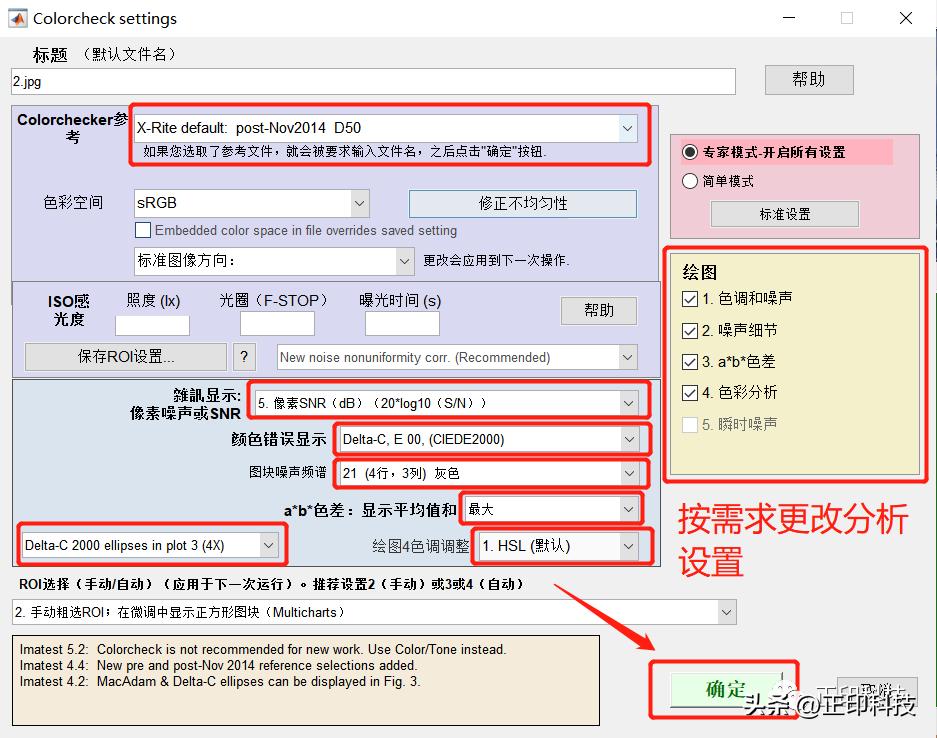Close the Colorcheck settings window
The image size is (937, 738).
[906, 19]
